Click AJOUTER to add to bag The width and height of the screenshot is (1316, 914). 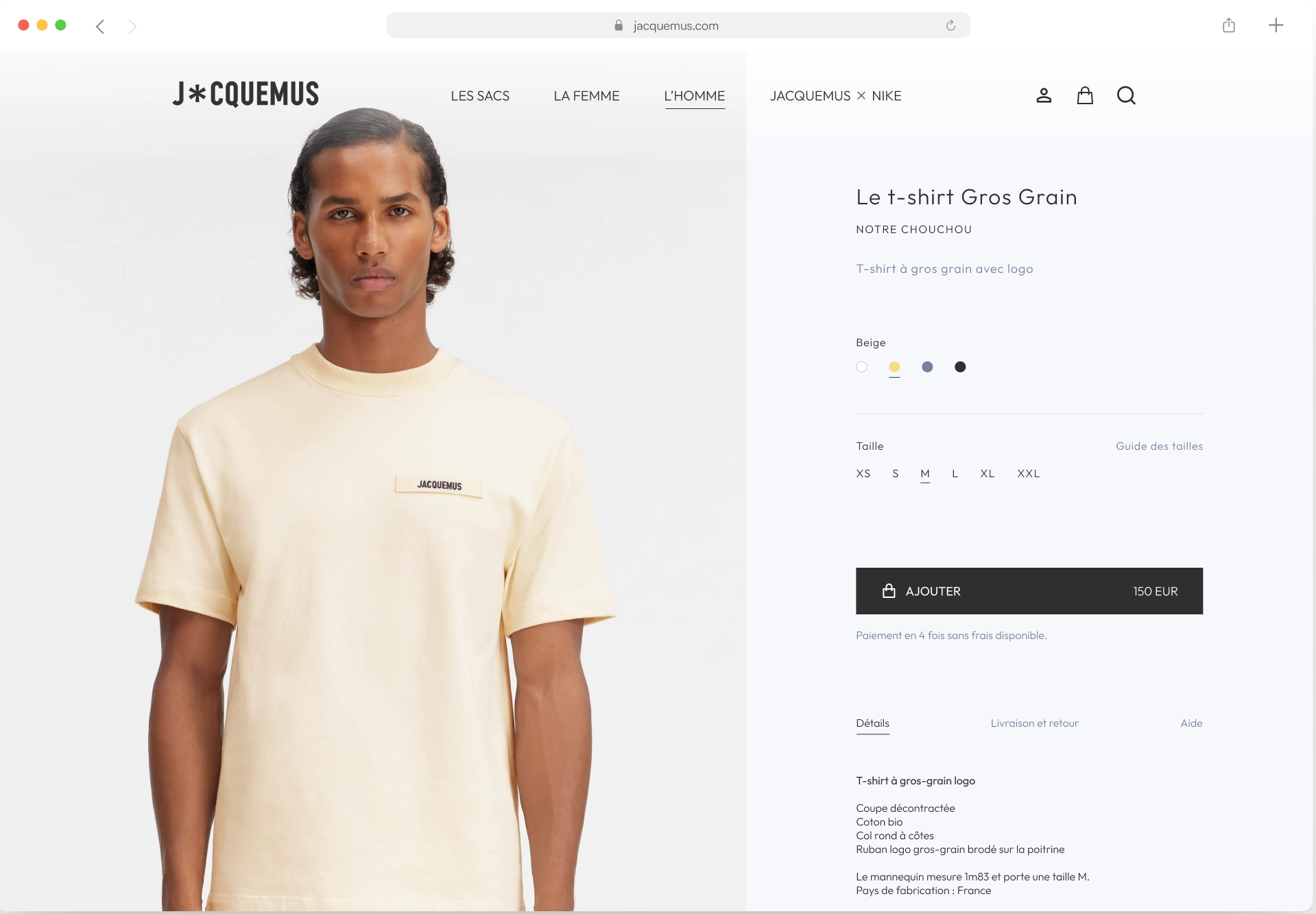point(1029,591)
